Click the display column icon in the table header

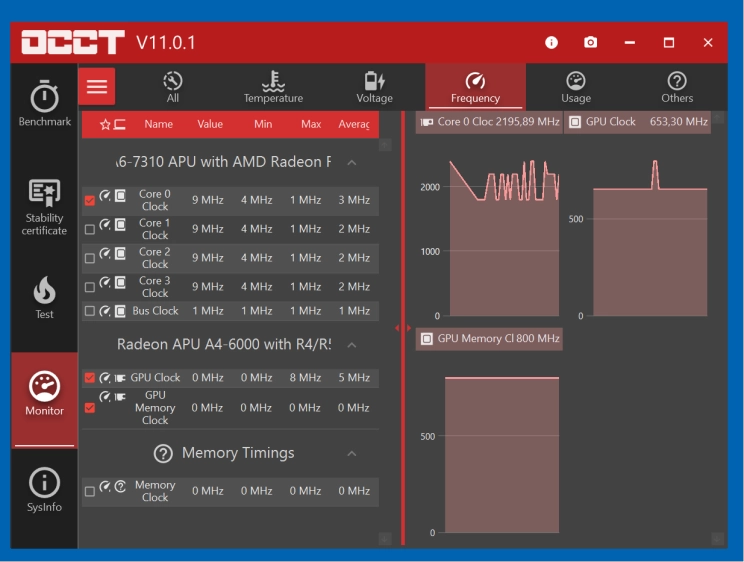coord(120,124)
